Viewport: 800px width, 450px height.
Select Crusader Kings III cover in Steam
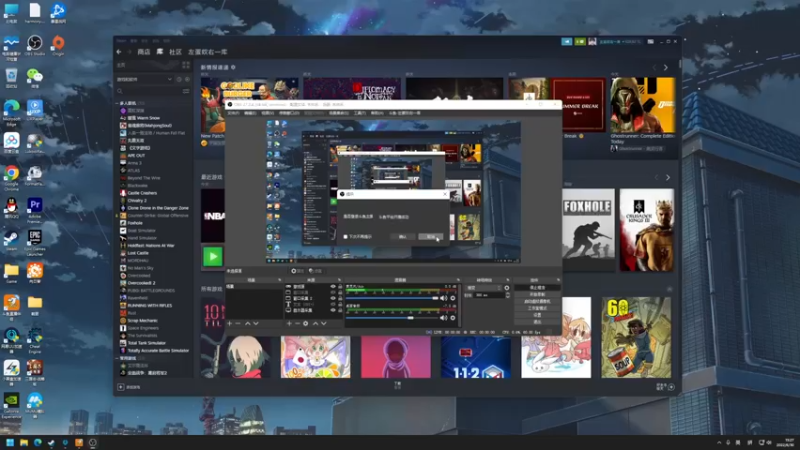(646, 230)
